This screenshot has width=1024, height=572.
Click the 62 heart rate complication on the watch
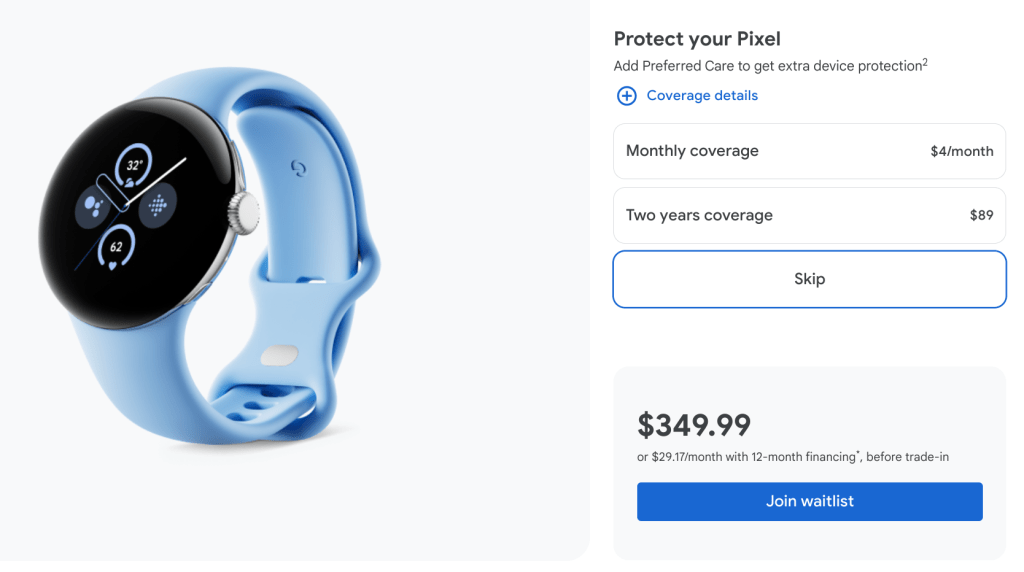[x=116, y=247]
